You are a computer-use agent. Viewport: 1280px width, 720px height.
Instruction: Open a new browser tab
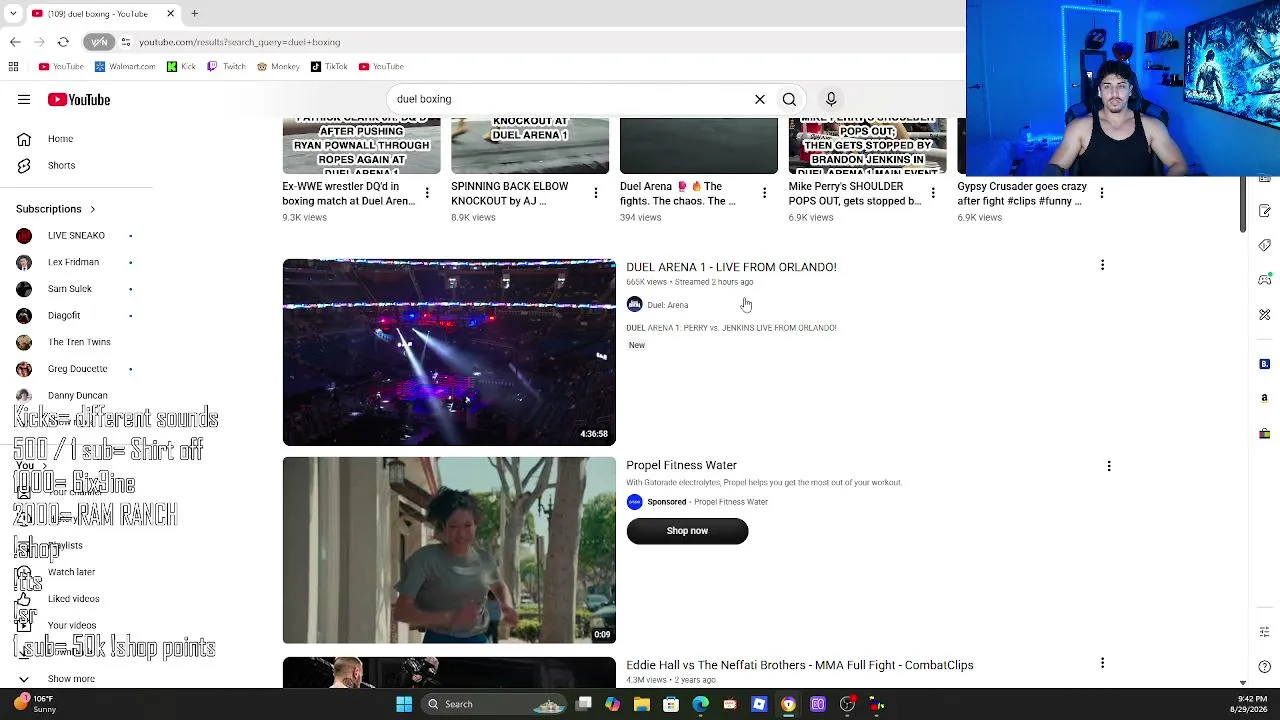(x=195, y=14)
